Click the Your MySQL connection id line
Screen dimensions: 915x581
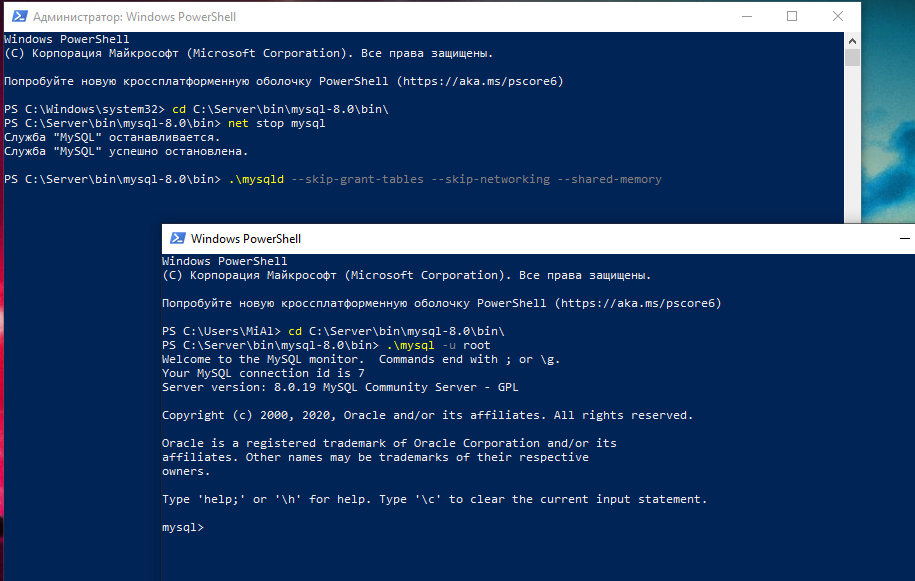[x=262, y=373]
